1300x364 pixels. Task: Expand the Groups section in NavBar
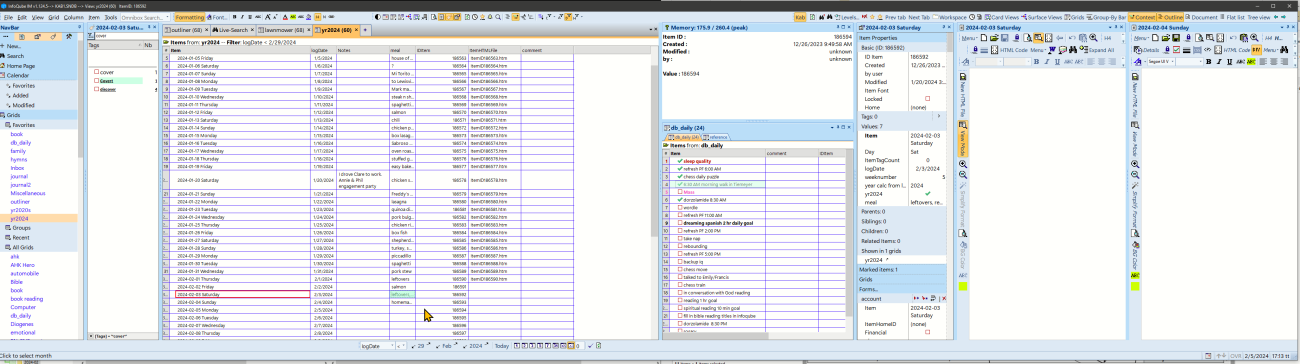click(x=20, y=227)
